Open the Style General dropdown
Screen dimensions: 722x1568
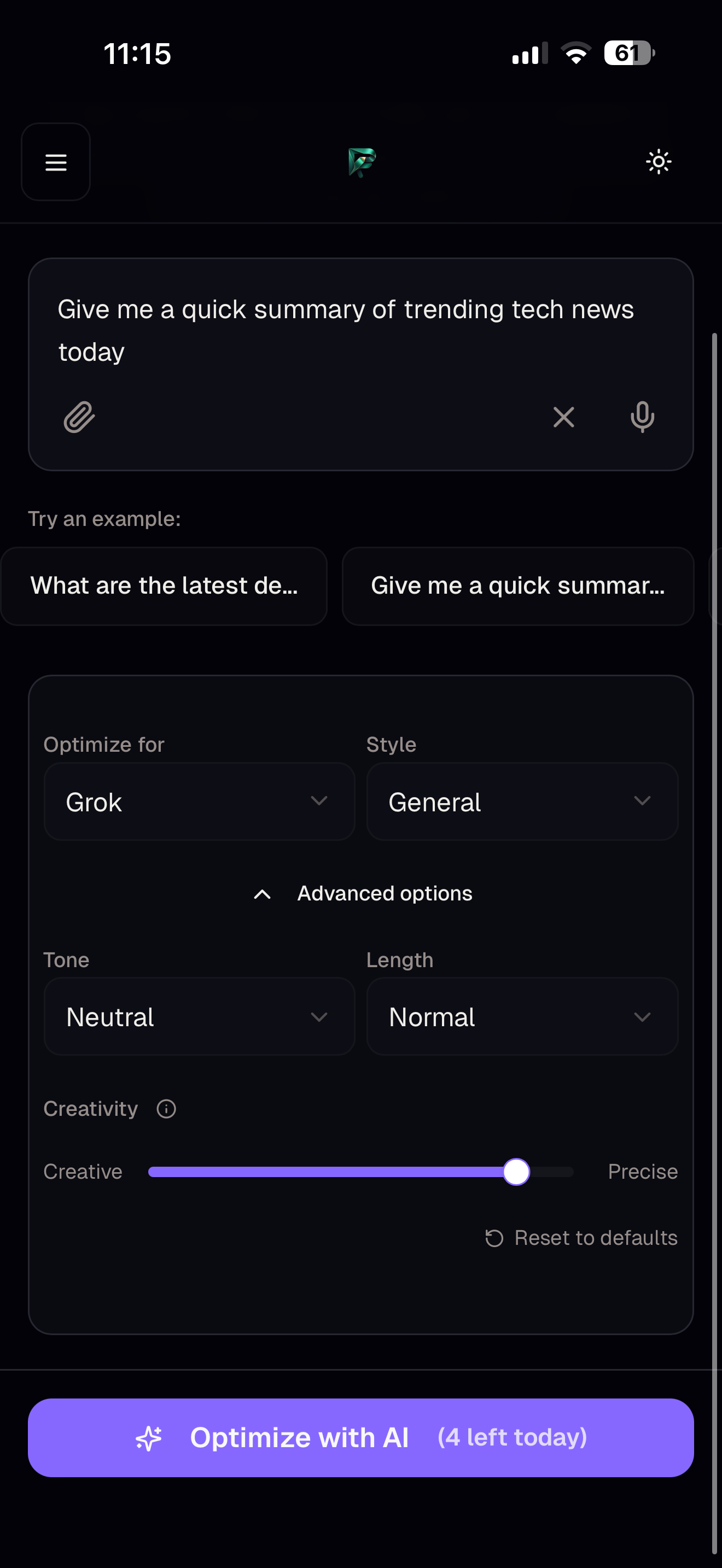522,801
